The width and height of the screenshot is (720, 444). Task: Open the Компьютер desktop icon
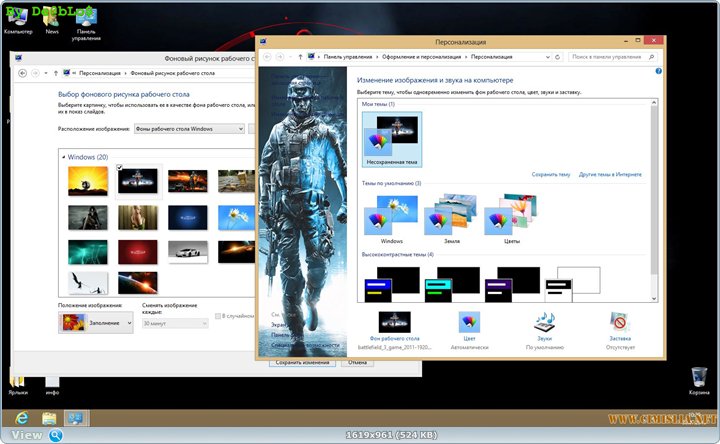coord(18,17)
